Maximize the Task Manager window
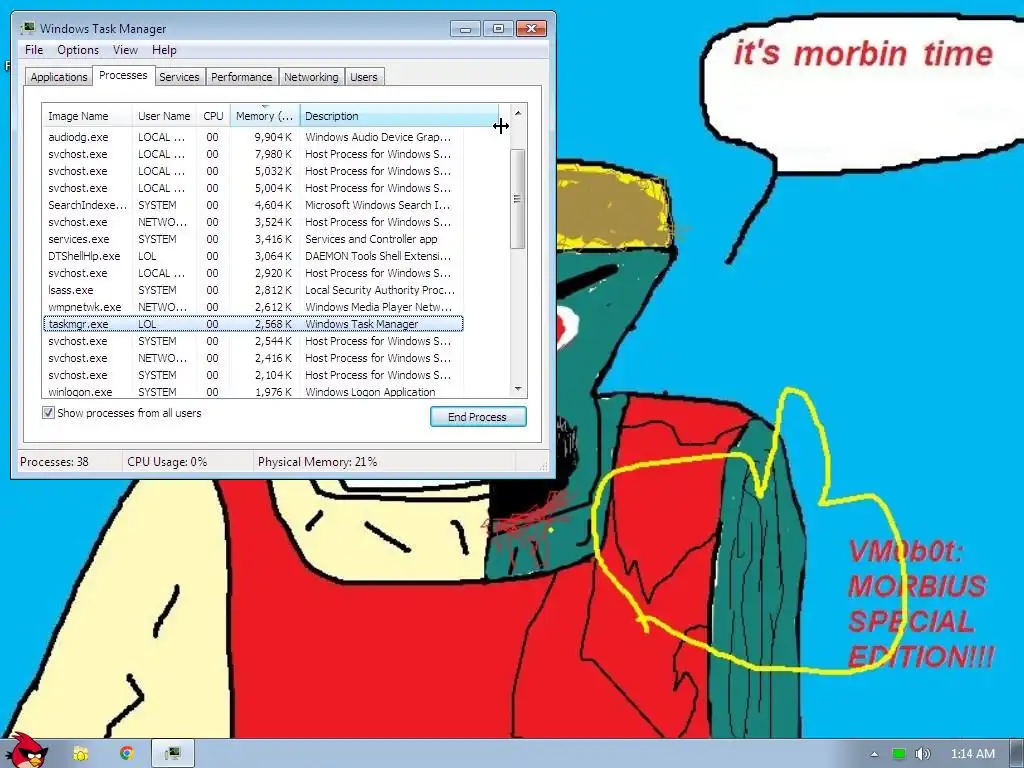The width and height of the screenshot is (1024, 768). [498, 29]
